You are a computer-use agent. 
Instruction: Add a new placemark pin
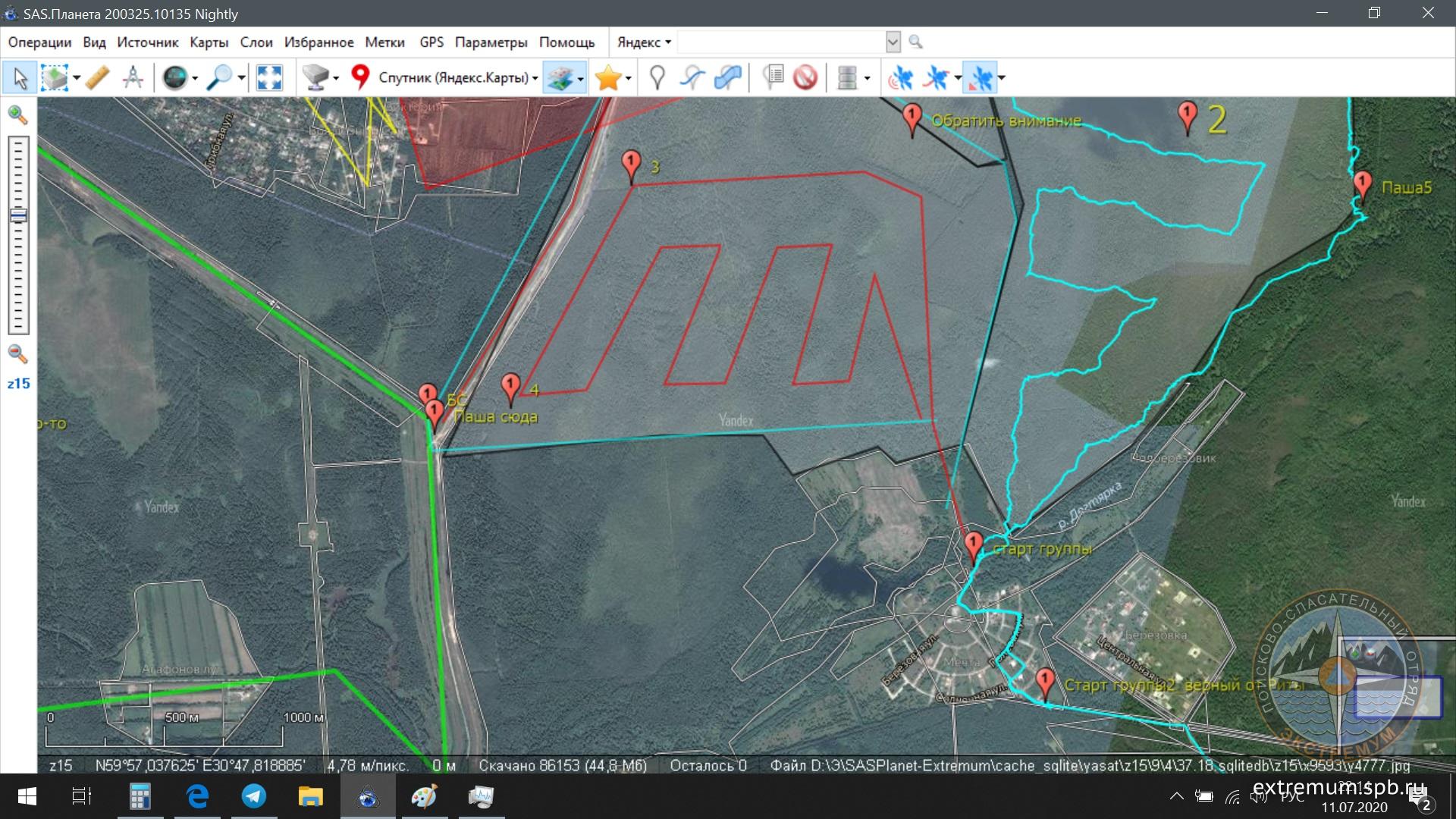[657, 77]
